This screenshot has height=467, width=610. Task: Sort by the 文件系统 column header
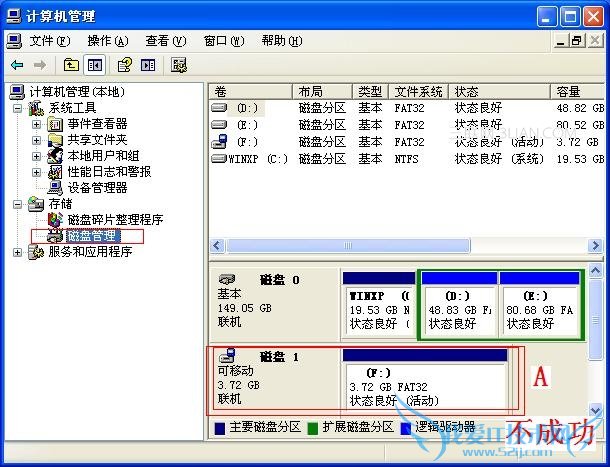419,91
